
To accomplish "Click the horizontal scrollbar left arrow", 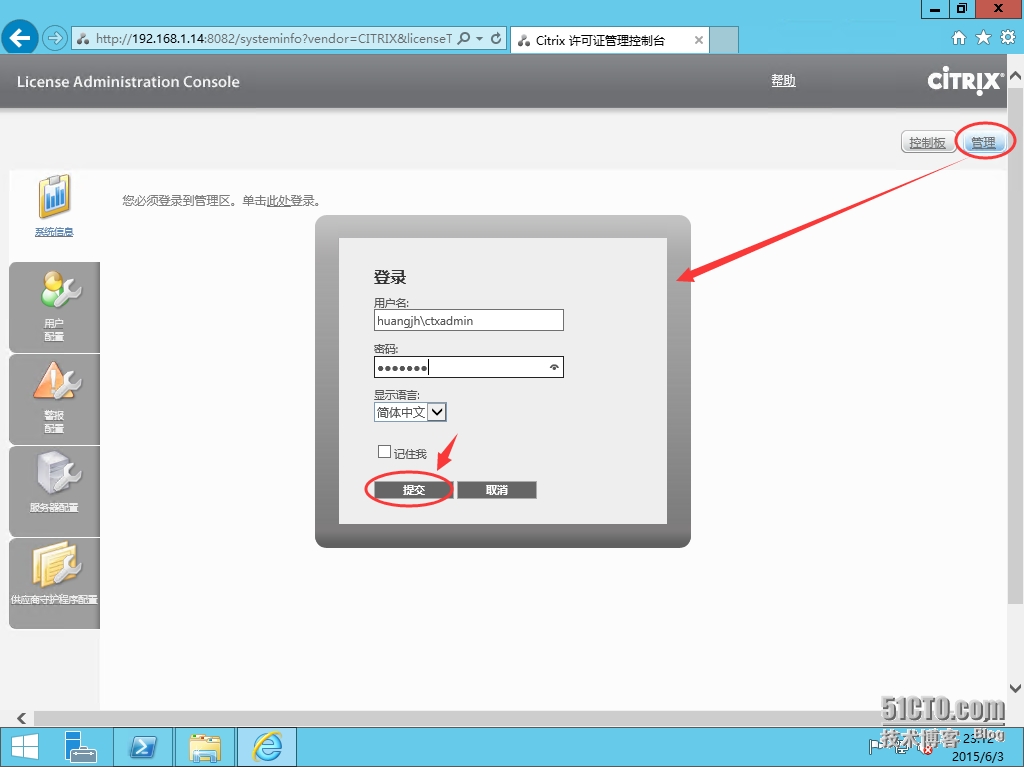I will coord(22,718).
